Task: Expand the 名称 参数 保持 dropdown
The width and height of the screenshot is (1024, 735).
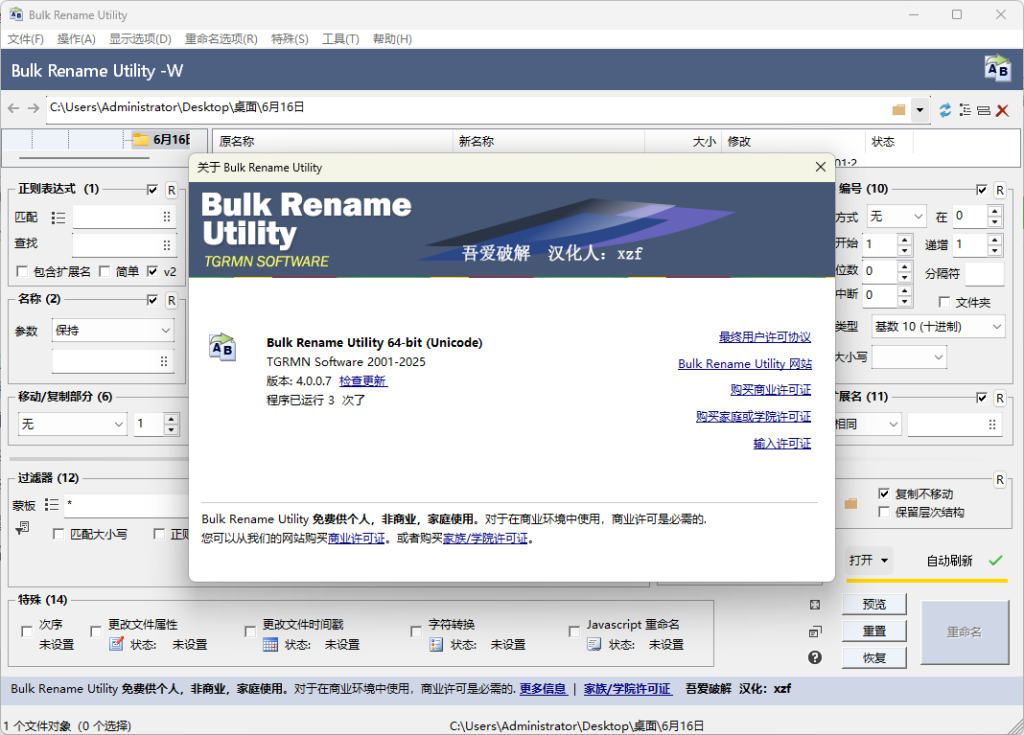Action: (x=113, y=330)
